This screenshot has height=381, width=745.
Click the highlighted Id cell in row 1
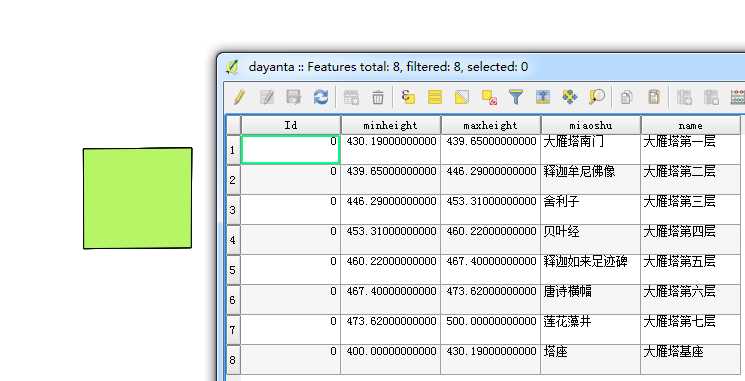tap(290, 150)
